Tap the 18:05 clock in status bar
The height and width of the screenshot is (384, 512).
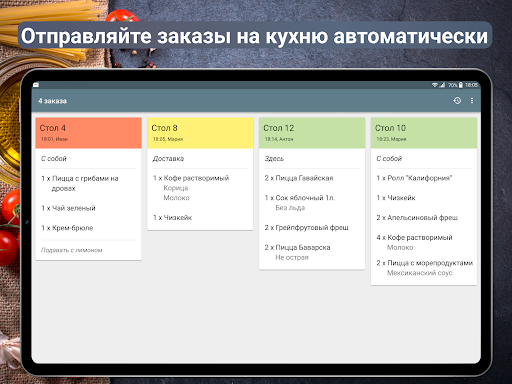(x=471, y=85)
